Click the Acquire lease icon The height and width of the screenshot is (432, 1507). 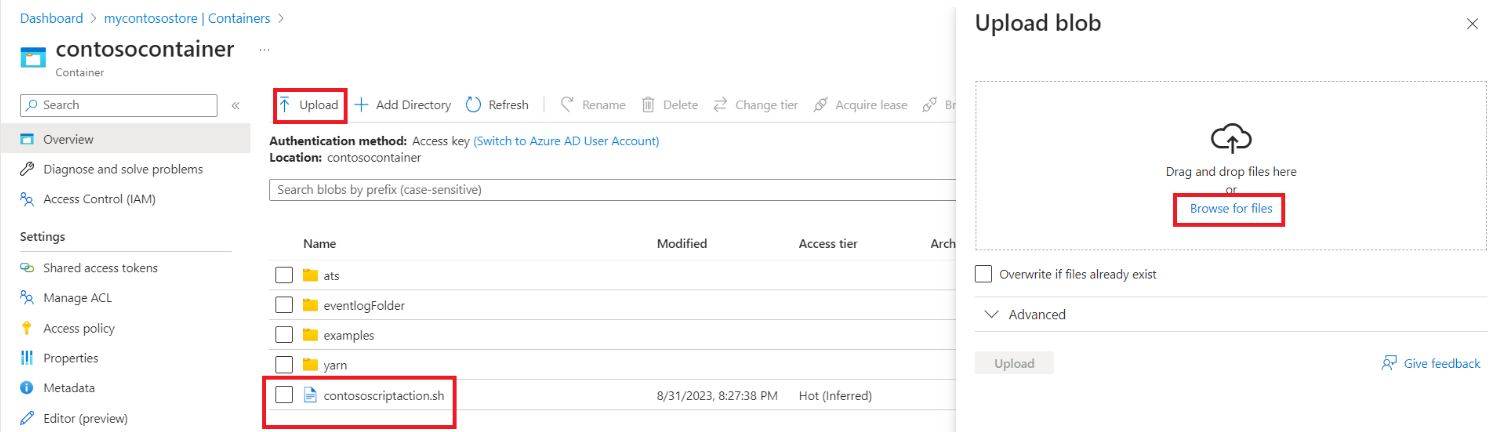click(x=821, y=105)
